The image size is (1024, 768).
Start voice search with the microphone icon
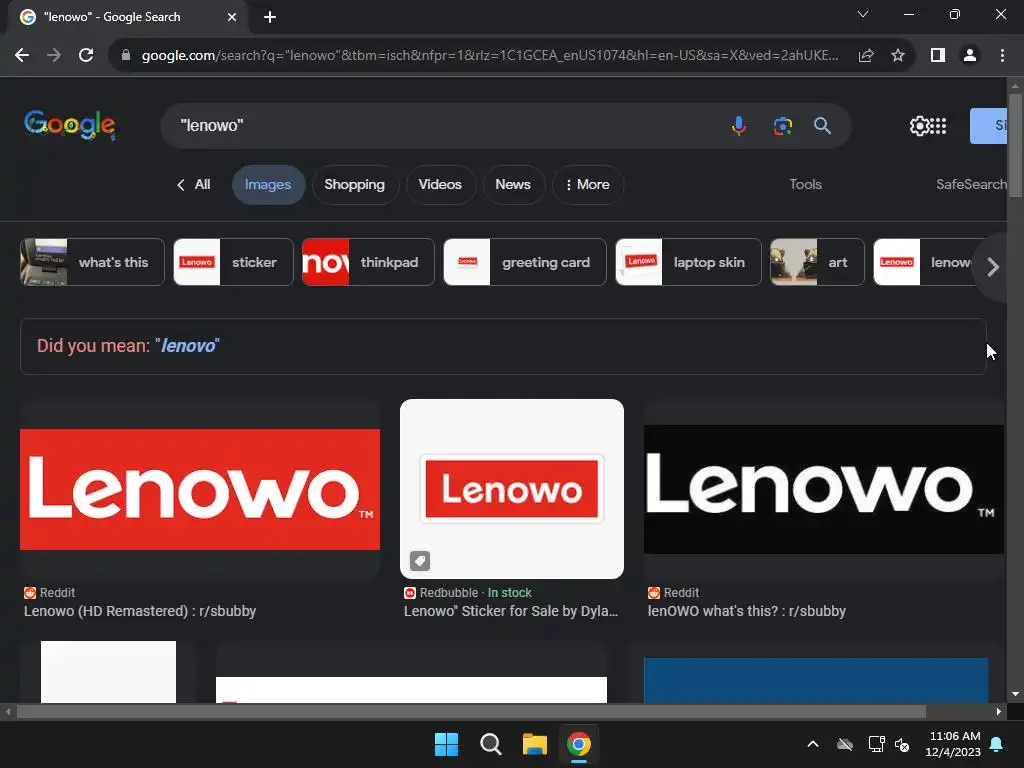(x=739, y=125)
